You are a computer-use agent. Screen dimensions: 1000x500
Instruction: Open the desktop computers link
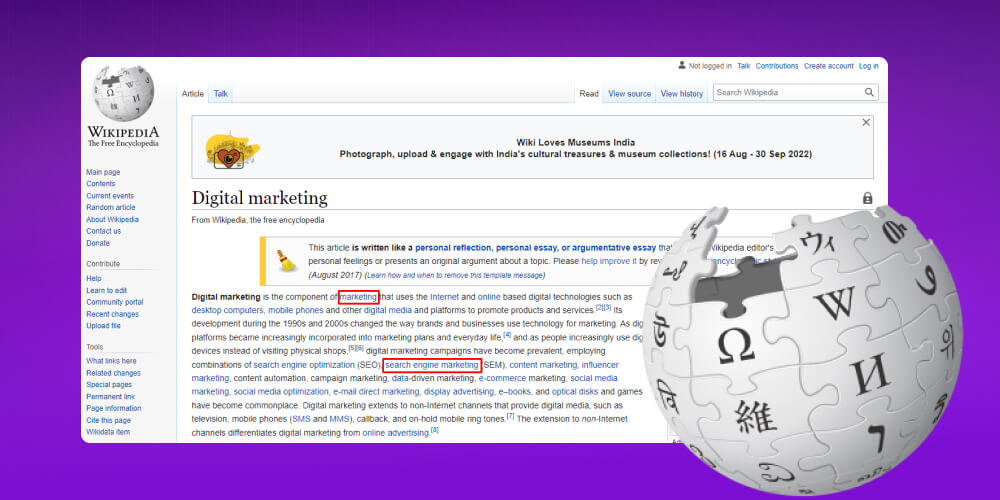point(228,311)
